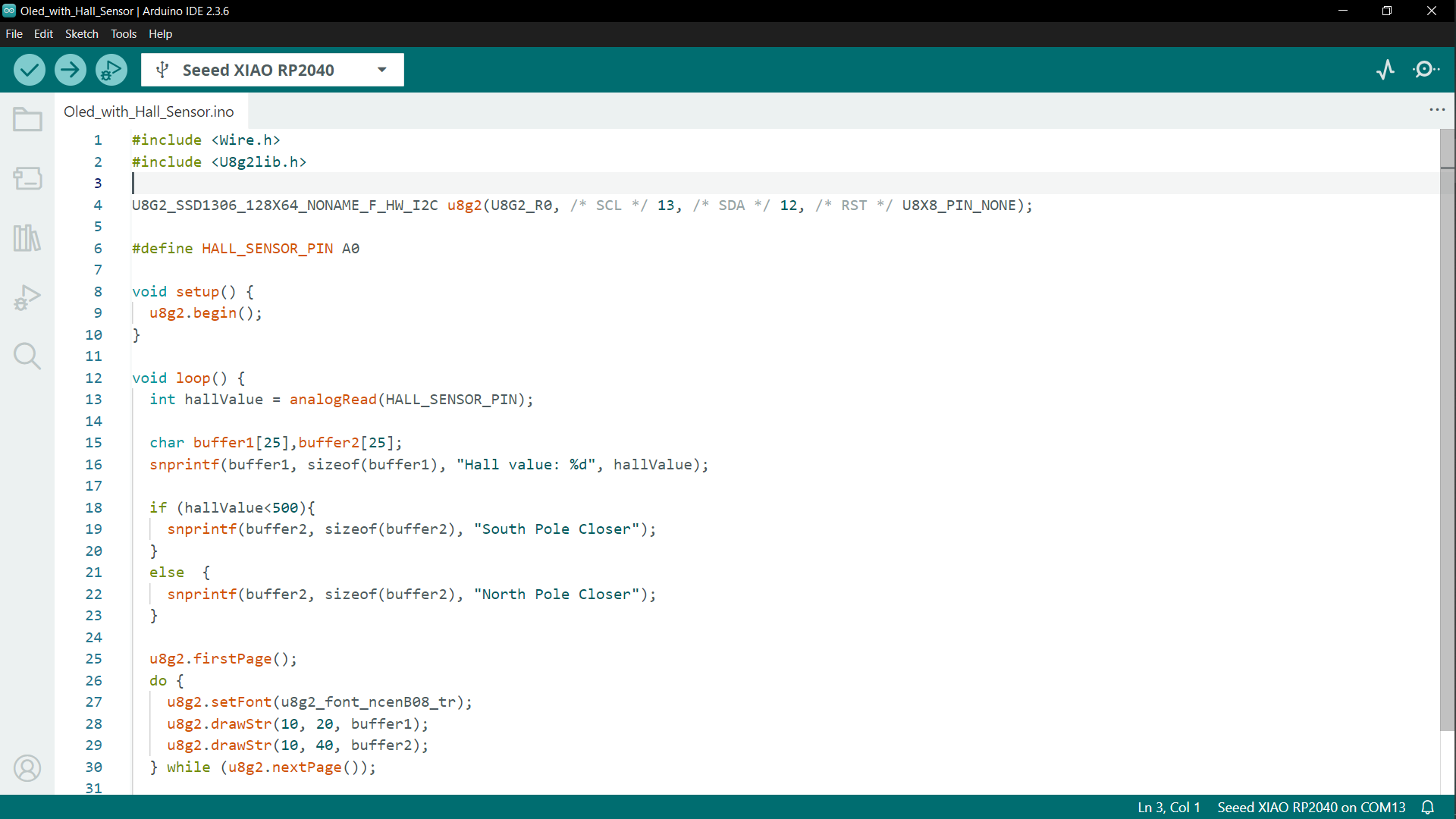Click 'u8g2.drawStr(10, 40, buffer2);' line
The image size is (1456, 819).
click(x=298, y=745)
